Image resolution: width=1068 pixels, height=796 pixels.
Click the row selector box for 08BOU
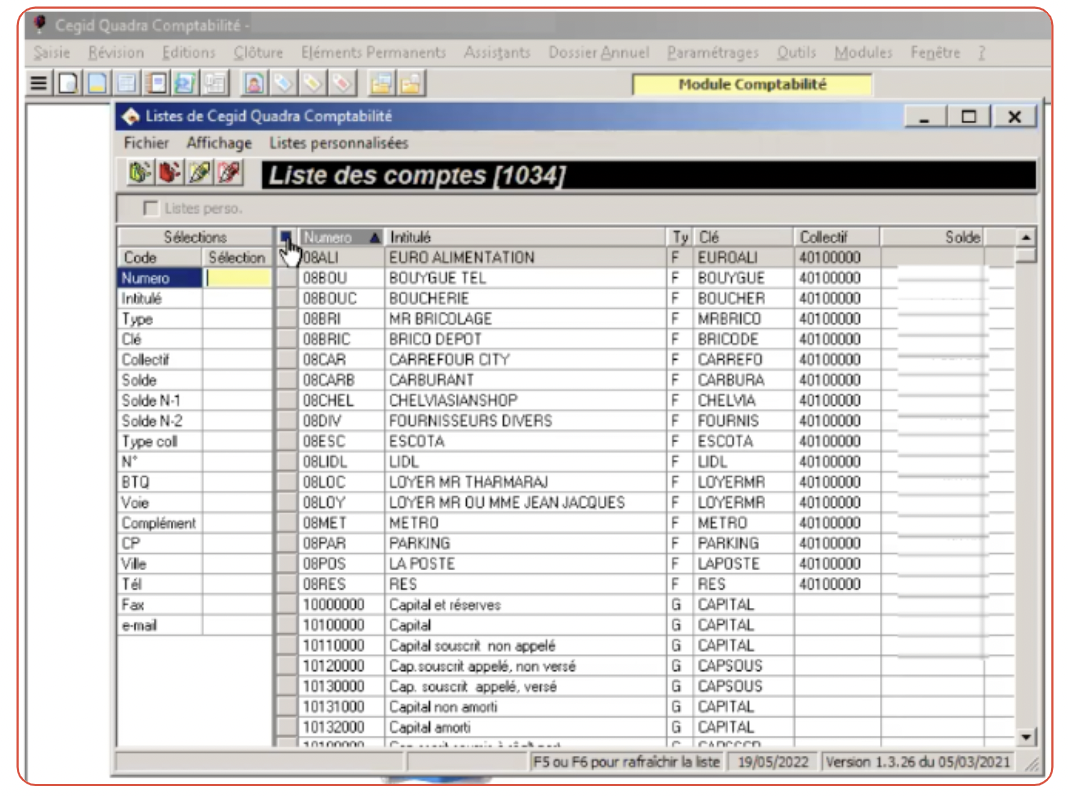[x=287, y=278]
